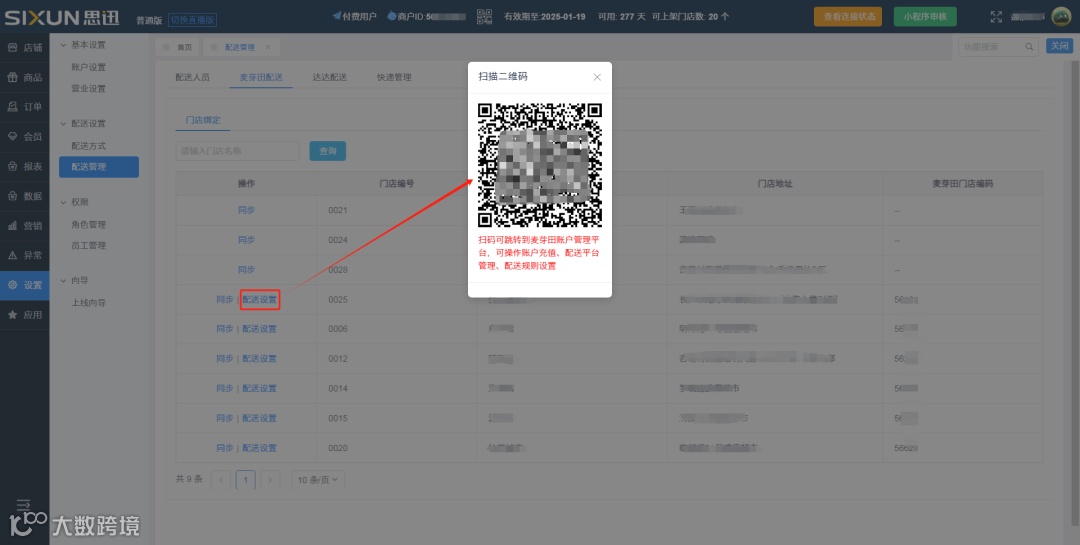
Task: Click 同步 for store 0028
Action: pyautogui.click(x=246, y=269)
